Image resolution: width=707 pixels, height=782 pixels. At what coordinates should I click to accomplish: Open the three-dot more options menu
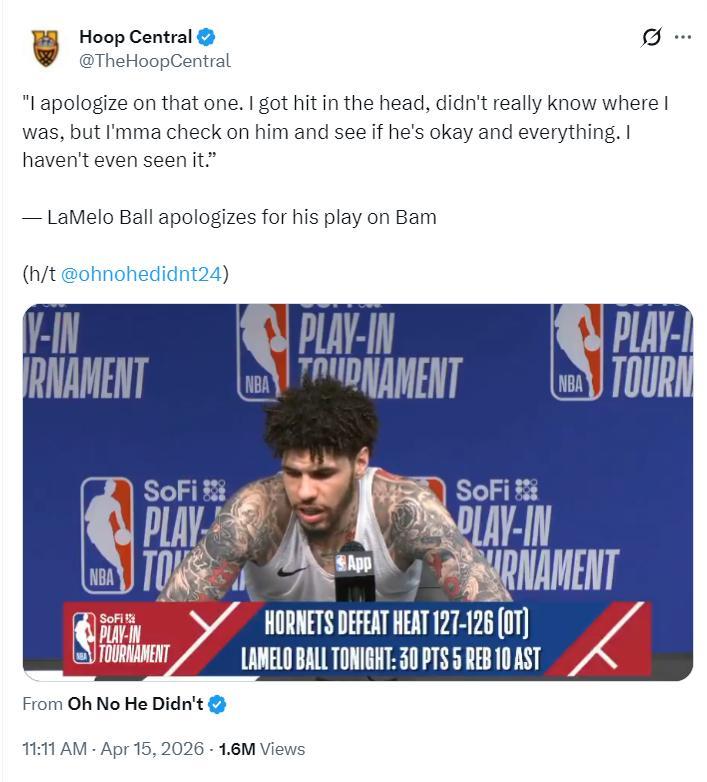(683, 38)
